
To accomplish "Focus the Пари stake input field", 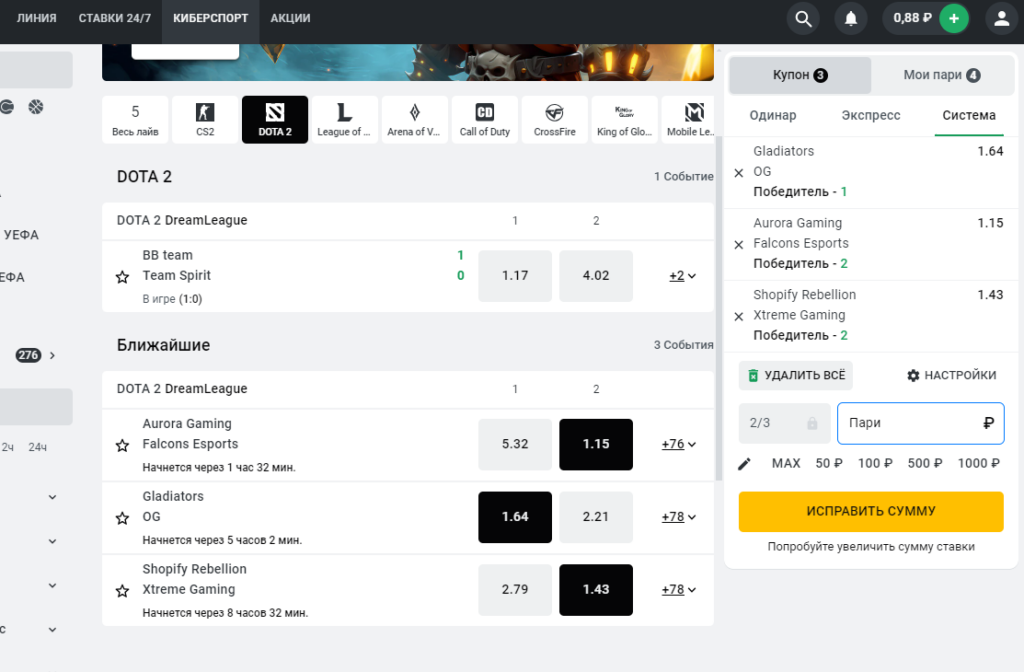I will pos(920,423).
